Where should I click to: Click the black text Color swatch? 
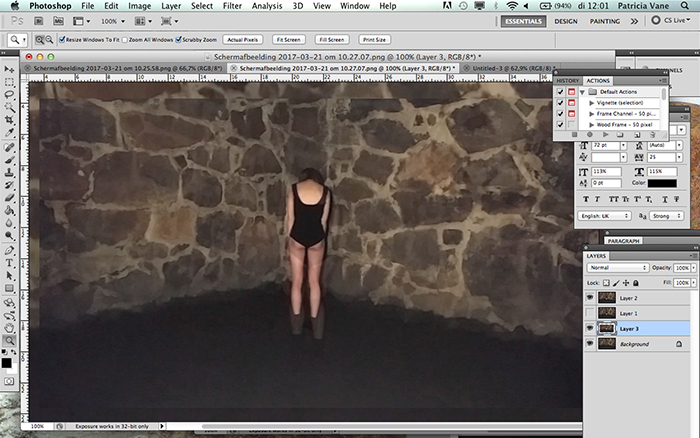662,183
